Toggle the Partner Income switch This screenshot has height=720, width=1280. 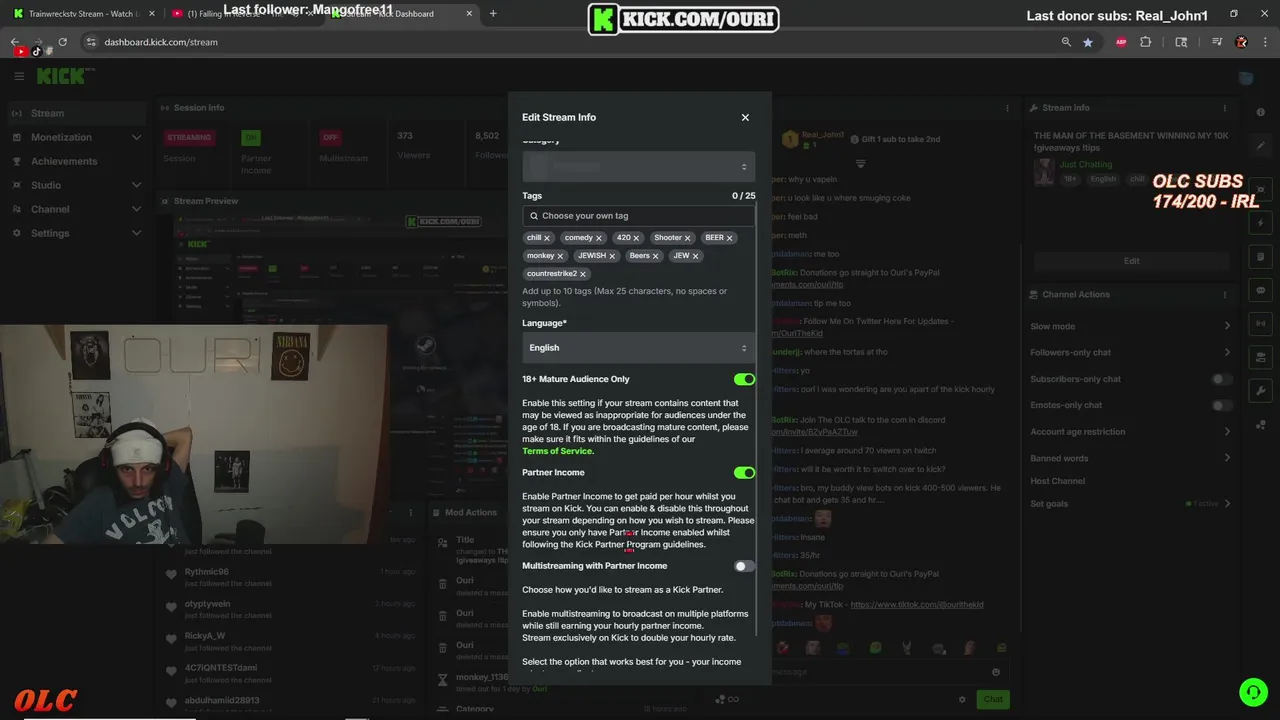tap(744, 472)
